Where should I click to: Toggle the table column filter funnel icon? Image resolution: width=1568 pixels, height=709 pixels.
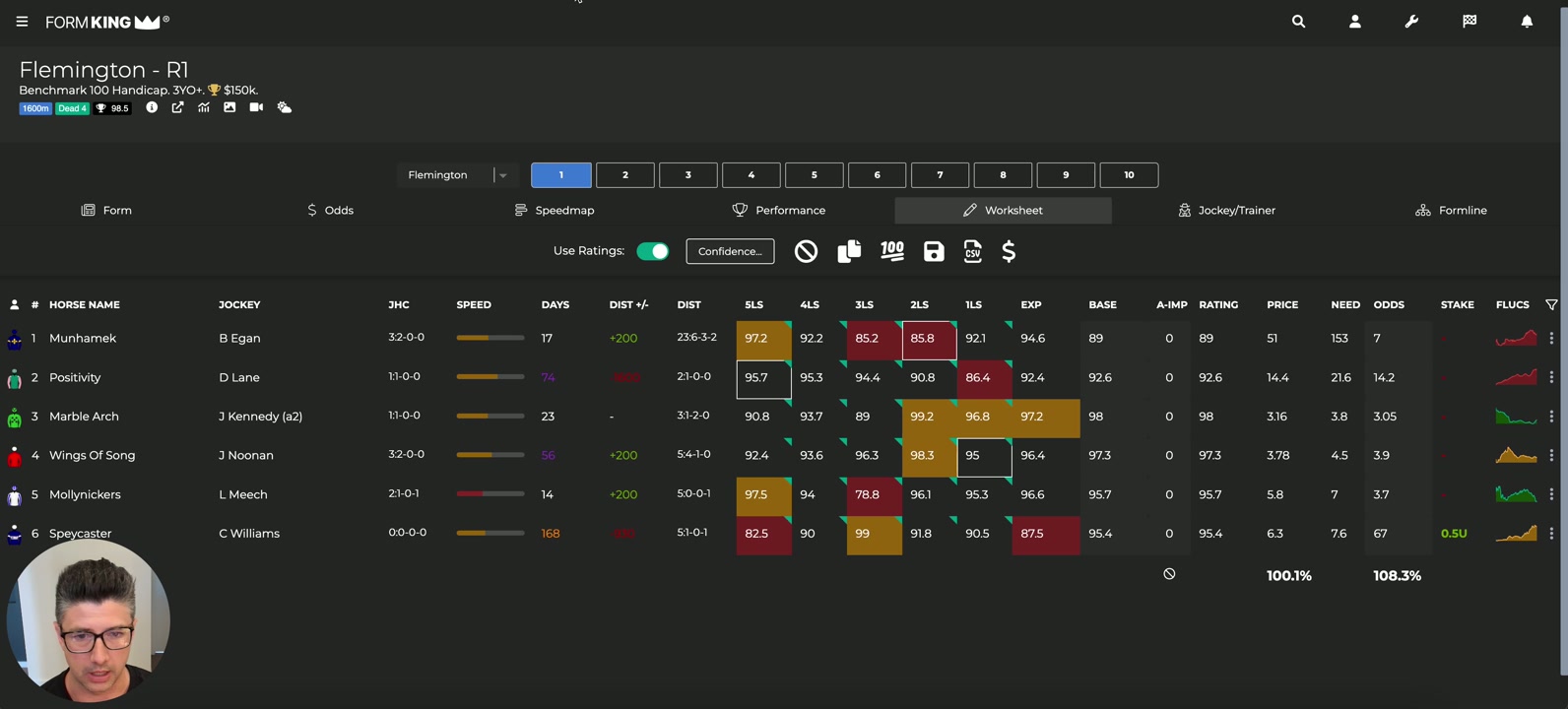[x=1551, y=305]
